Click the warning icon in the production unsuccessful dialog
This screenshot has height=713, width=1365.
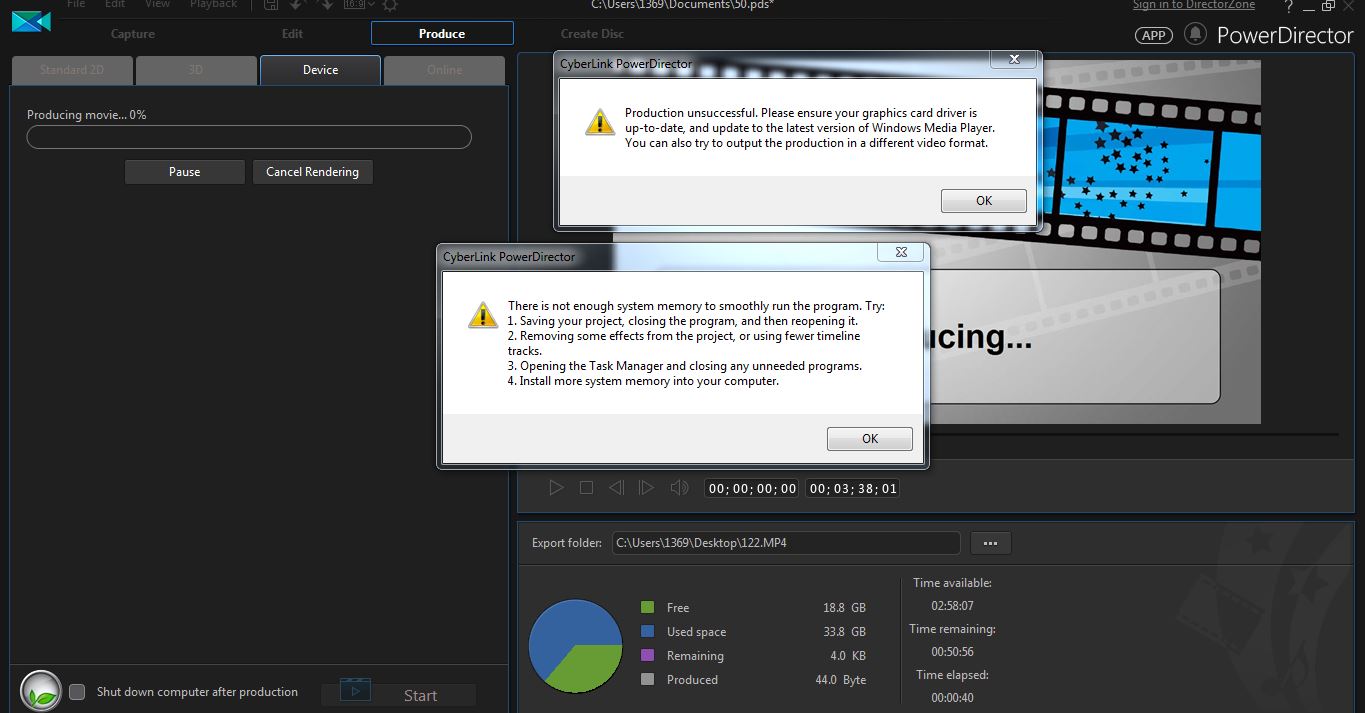[x=600, y=122]
